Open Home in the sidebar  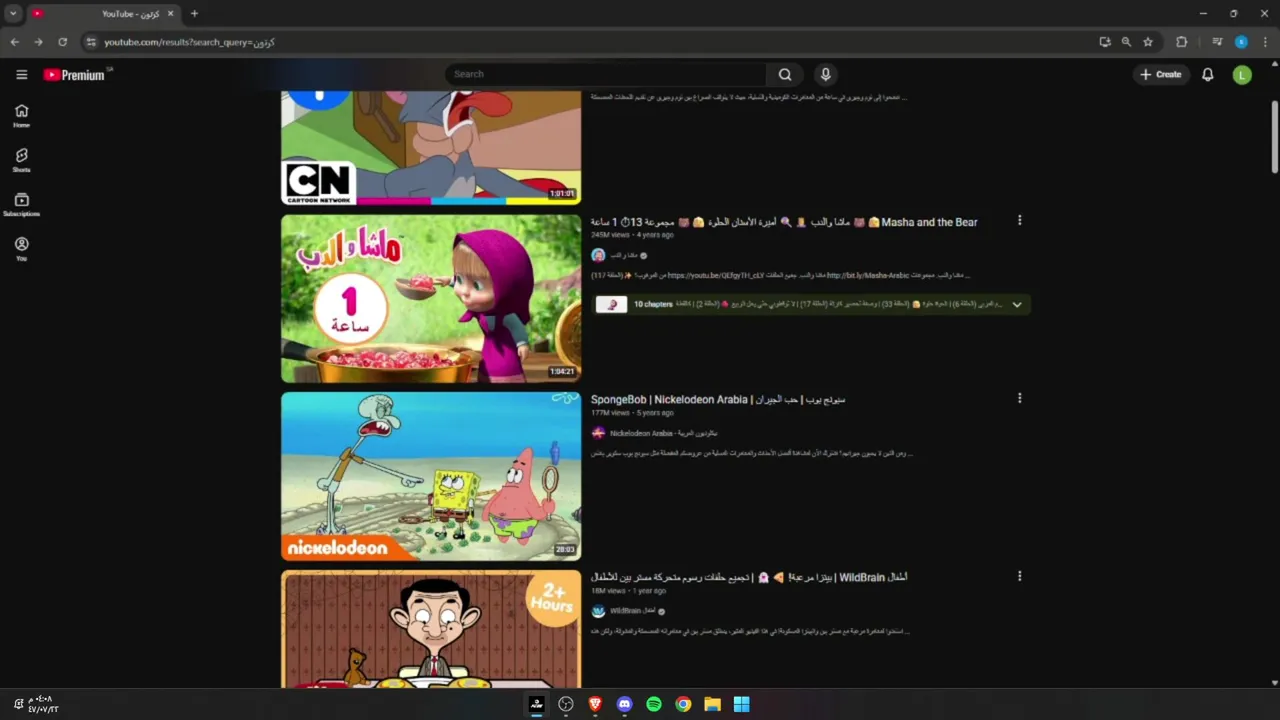point(21,116)
